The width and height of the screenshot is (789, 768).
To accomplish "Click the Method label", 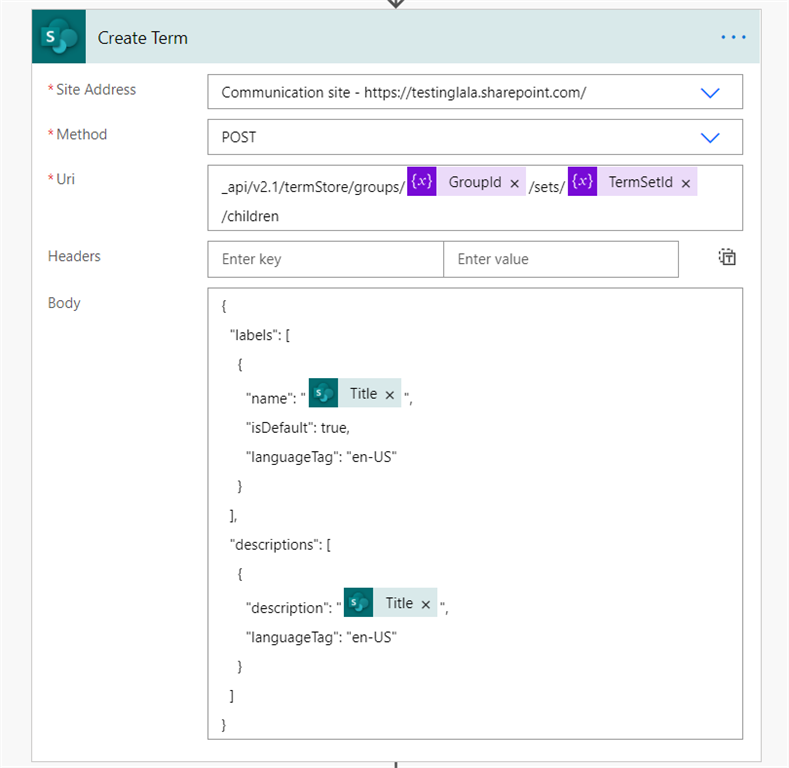I will (82, 134).
